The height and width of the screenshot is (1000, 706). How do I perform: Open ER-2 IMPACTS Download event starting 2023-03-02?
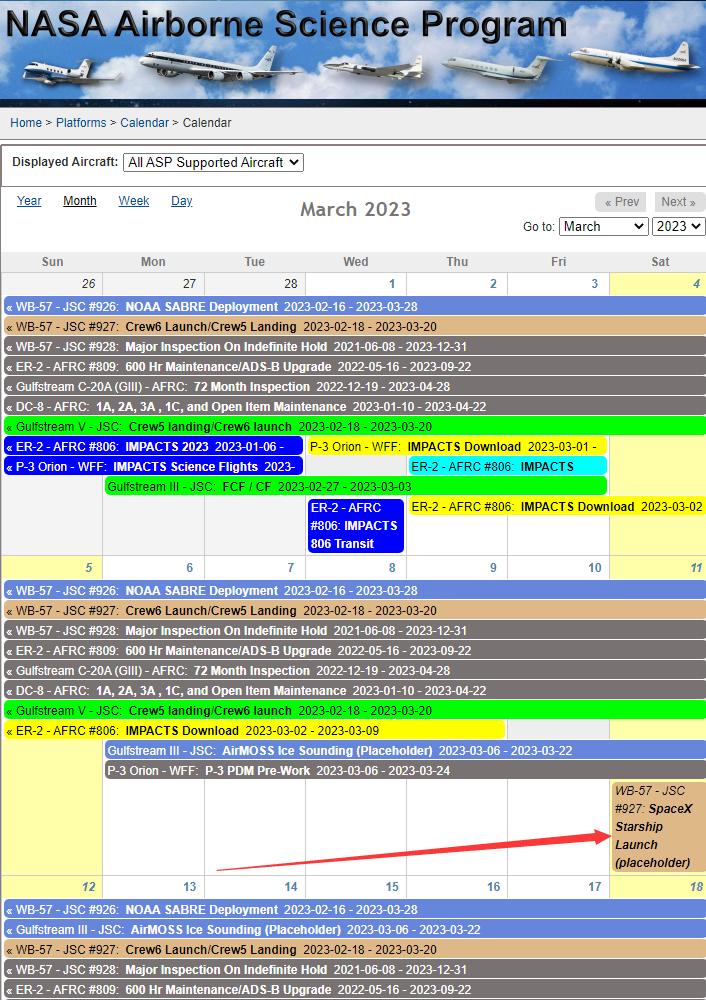point(557,506)
